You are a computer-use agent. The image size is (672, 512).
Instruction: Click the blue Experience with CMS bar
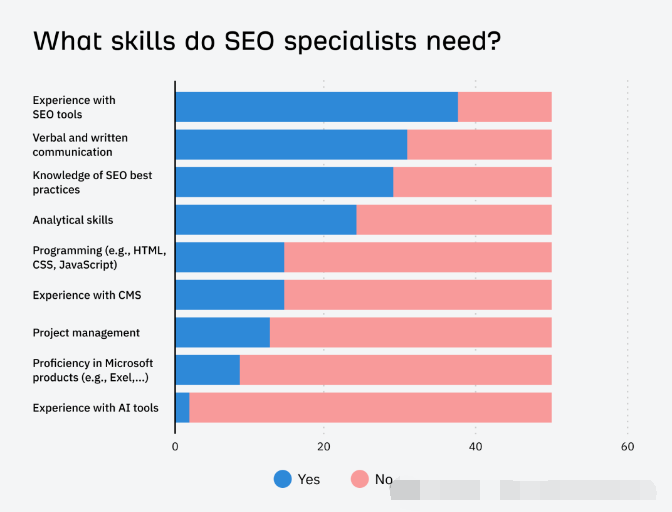[x=229, y=295]
